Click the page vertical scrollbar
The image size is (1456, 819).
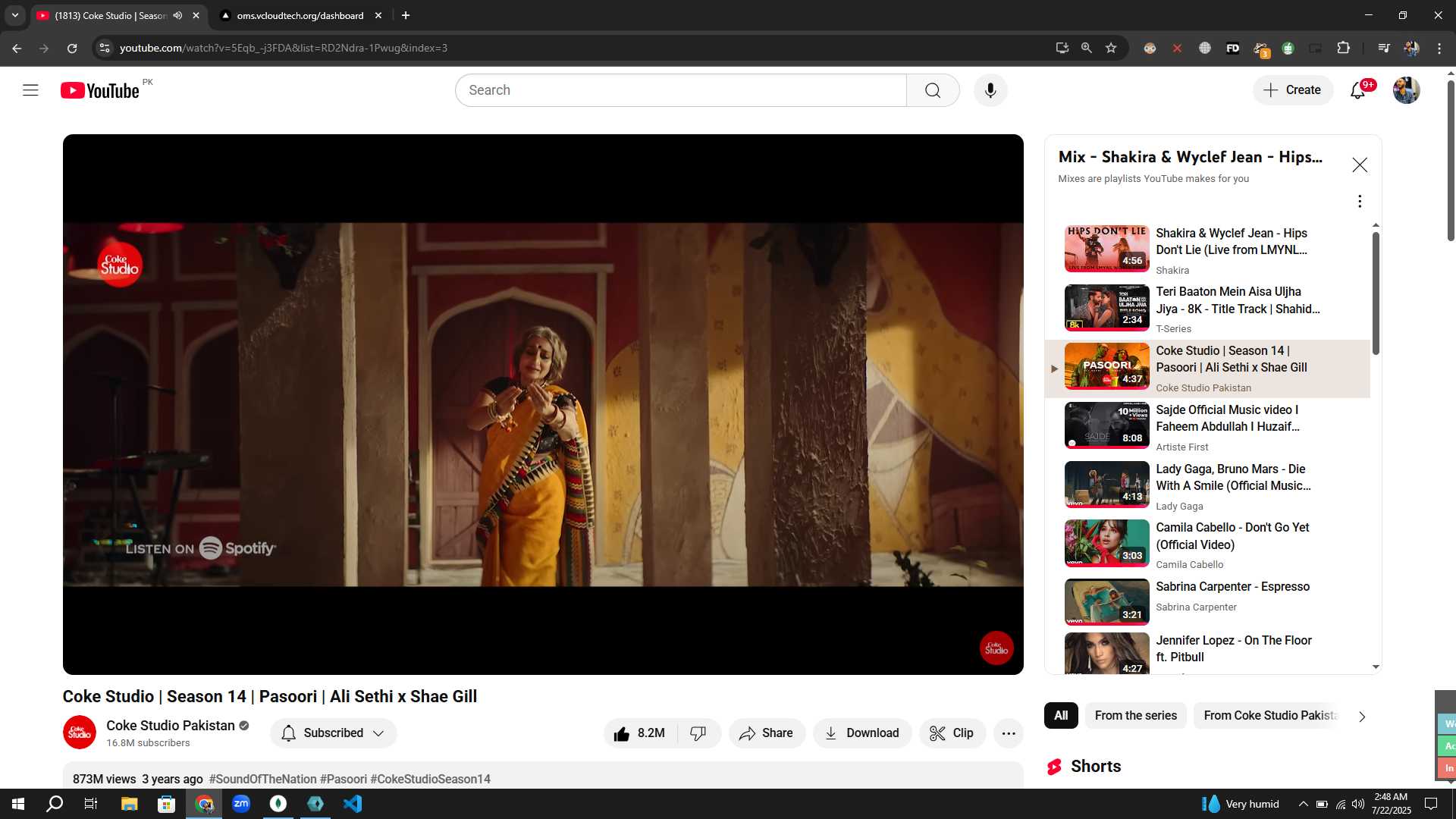[1451, 159]
